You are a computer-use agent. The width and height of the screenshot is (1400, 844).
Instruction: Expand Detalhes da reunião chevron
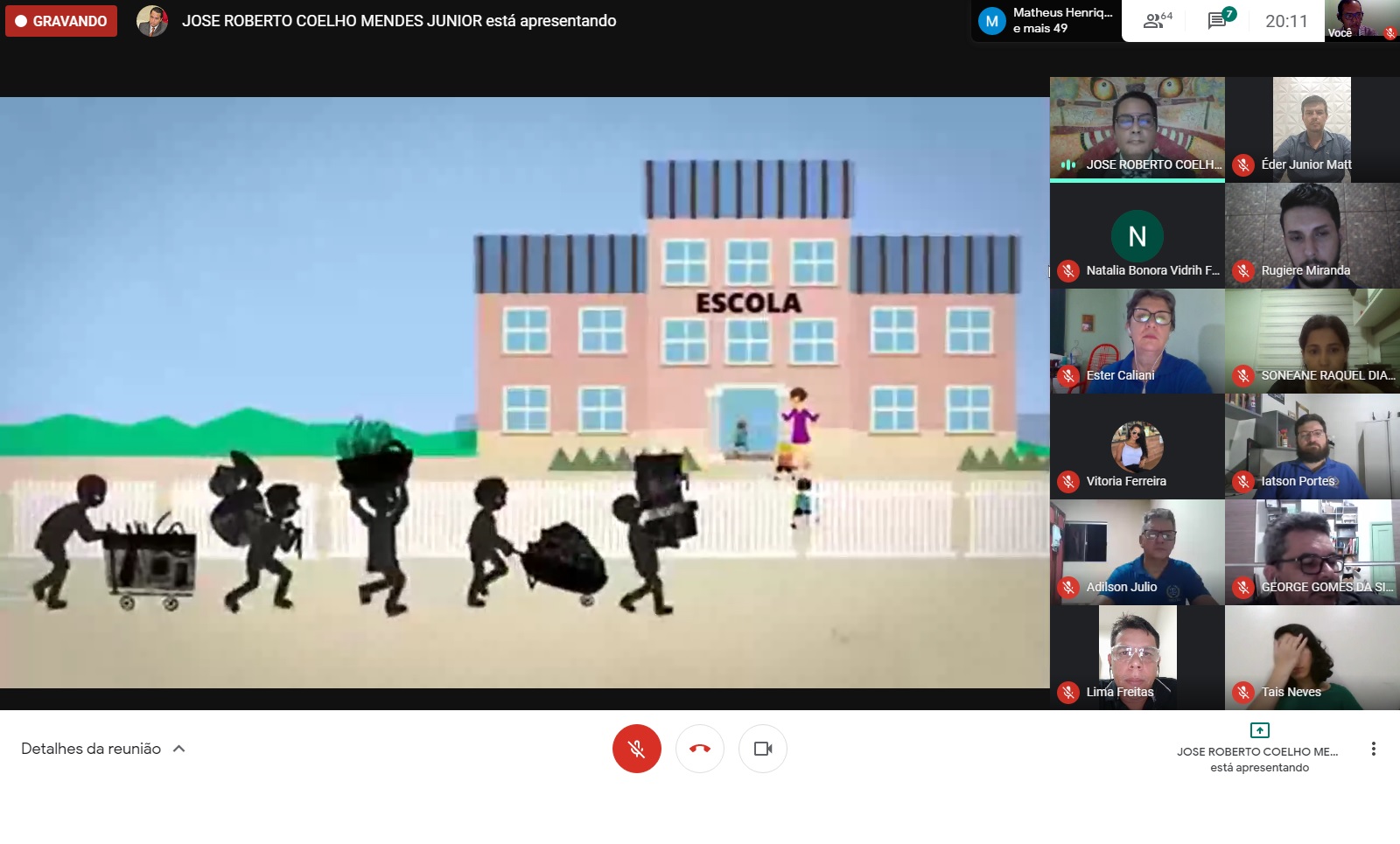179,749
